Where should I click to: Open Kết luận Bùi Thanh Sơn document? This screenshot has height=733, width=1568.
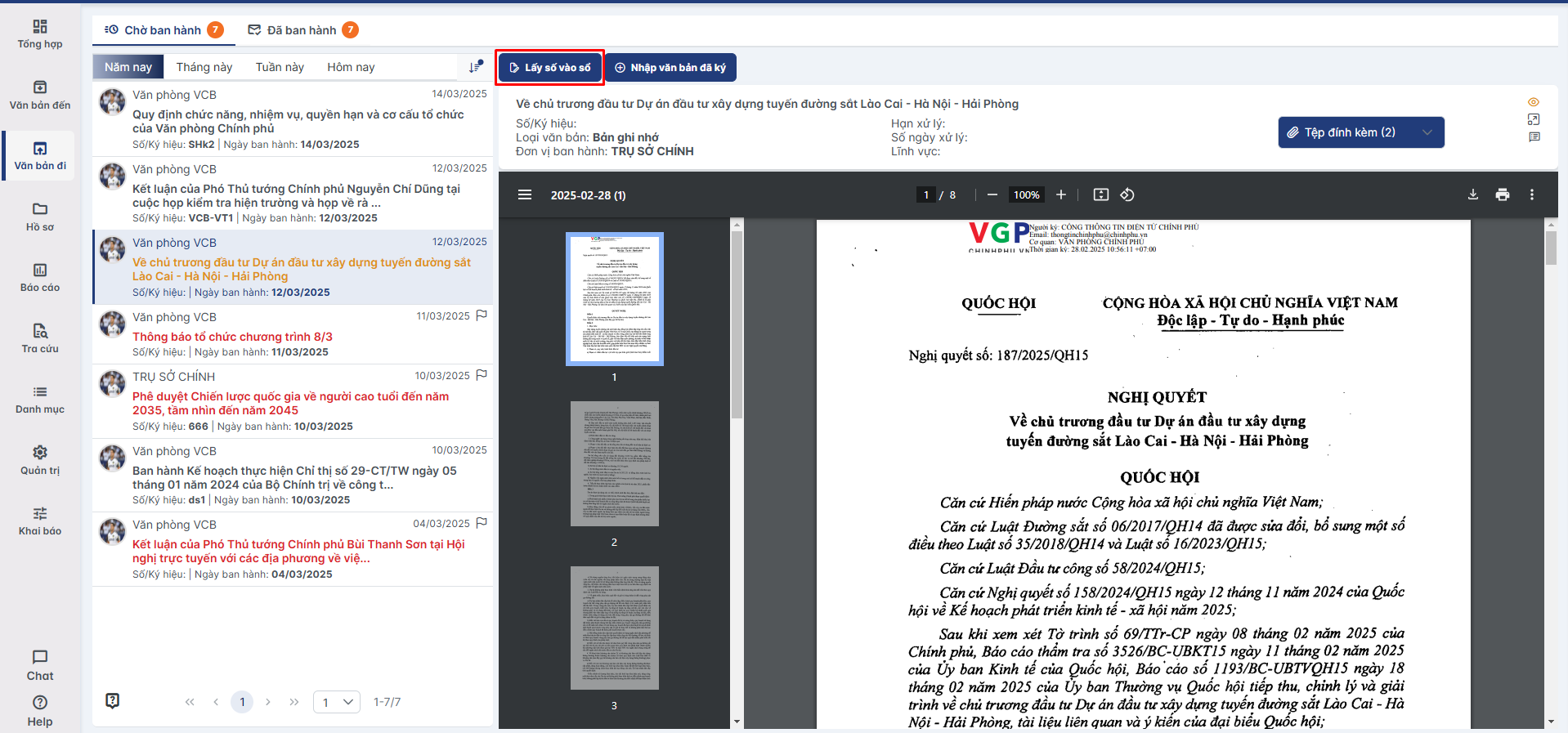293,549
